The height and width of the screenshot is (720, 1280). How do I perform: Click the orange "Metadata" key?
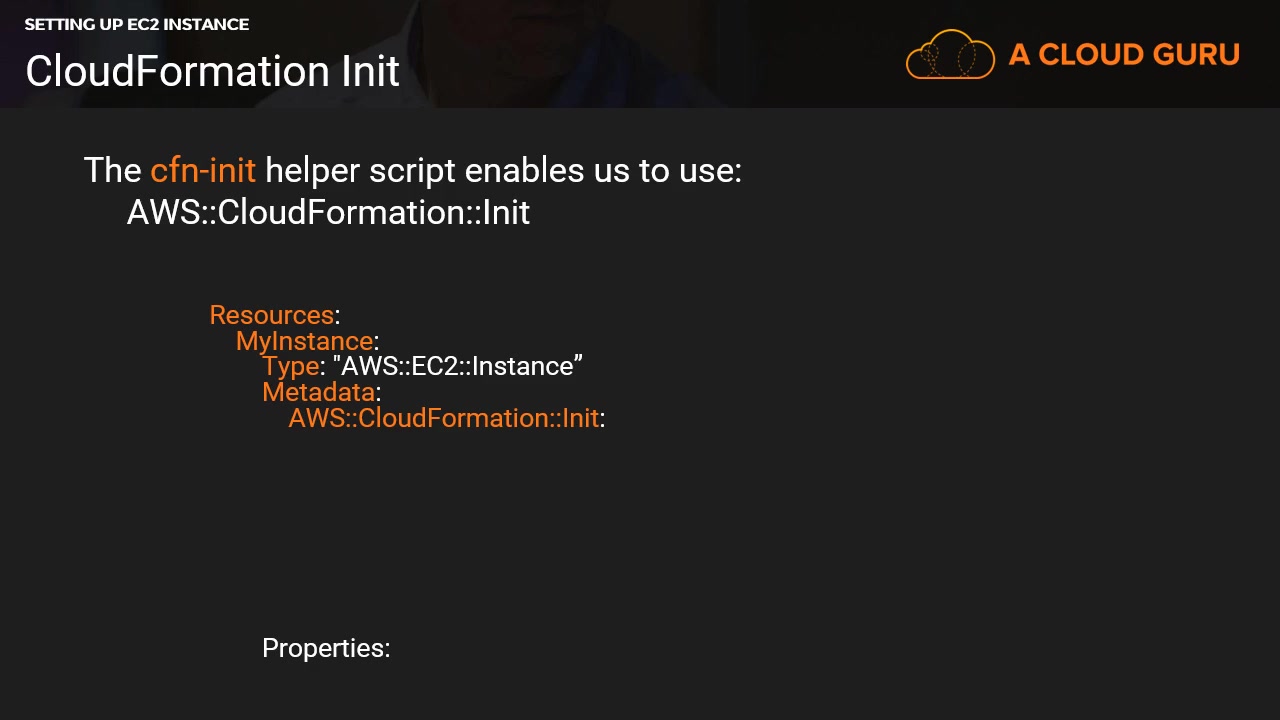318,392
